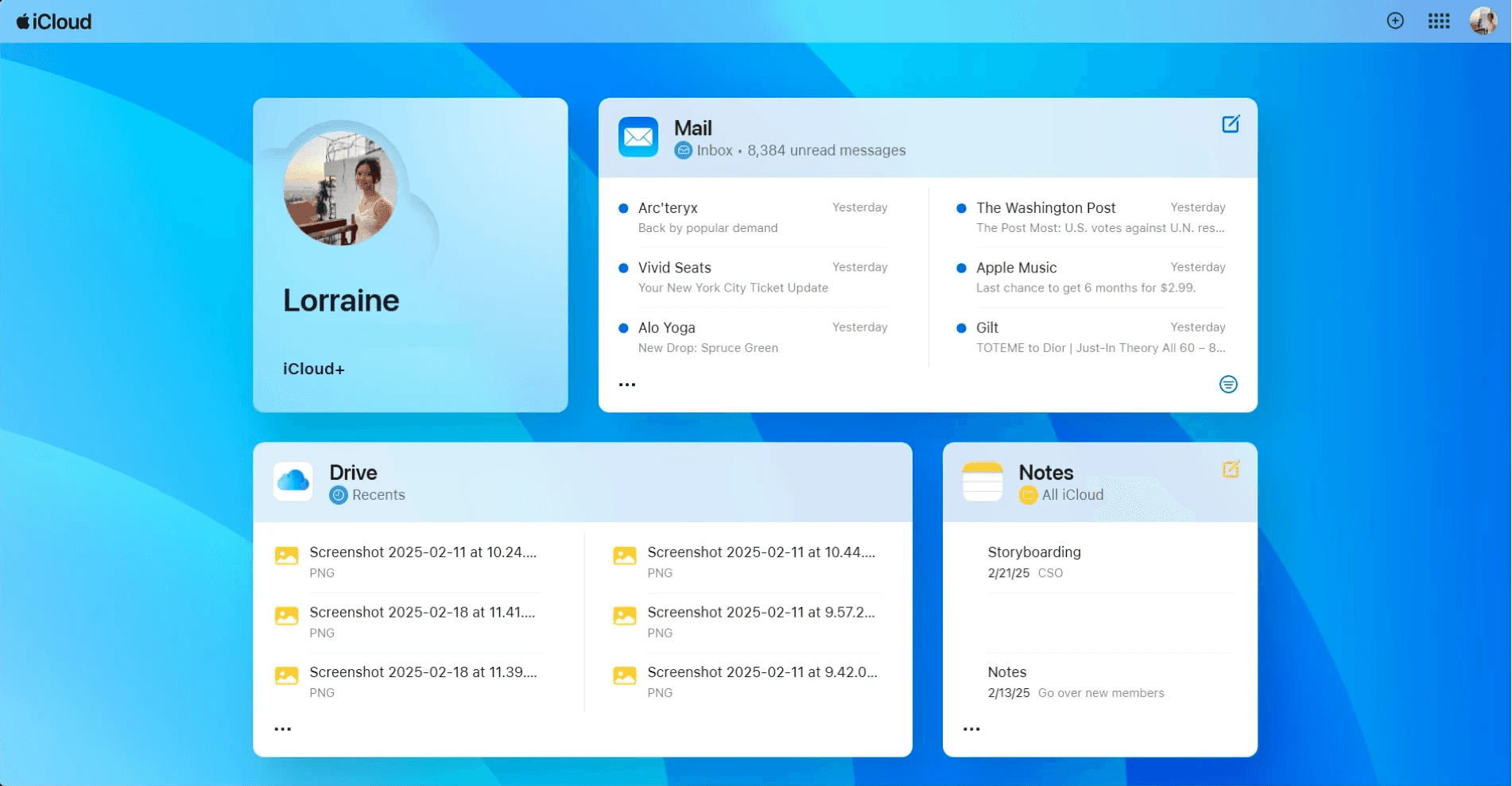Image resolution: width=1512 pixels, height=786 pixels.
Task: Click the image icon for Screenshot 2025-02-18 at 11.41
Action: coord(286,615)
